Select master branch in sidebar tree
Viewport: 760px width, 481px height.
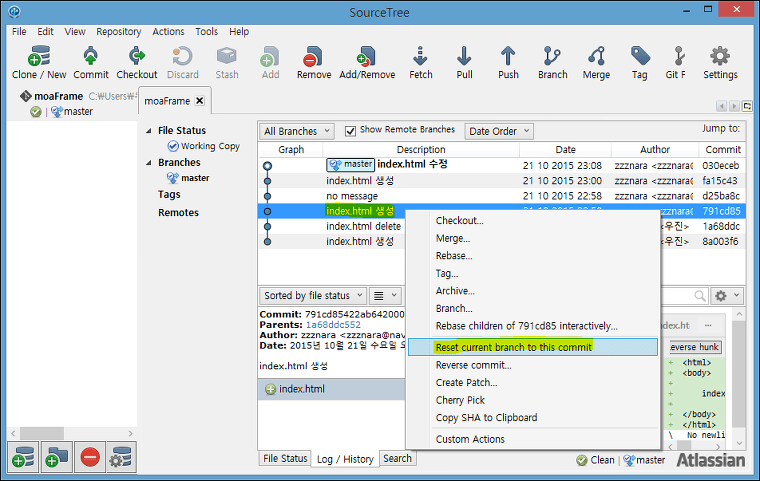tap(188, 178)
